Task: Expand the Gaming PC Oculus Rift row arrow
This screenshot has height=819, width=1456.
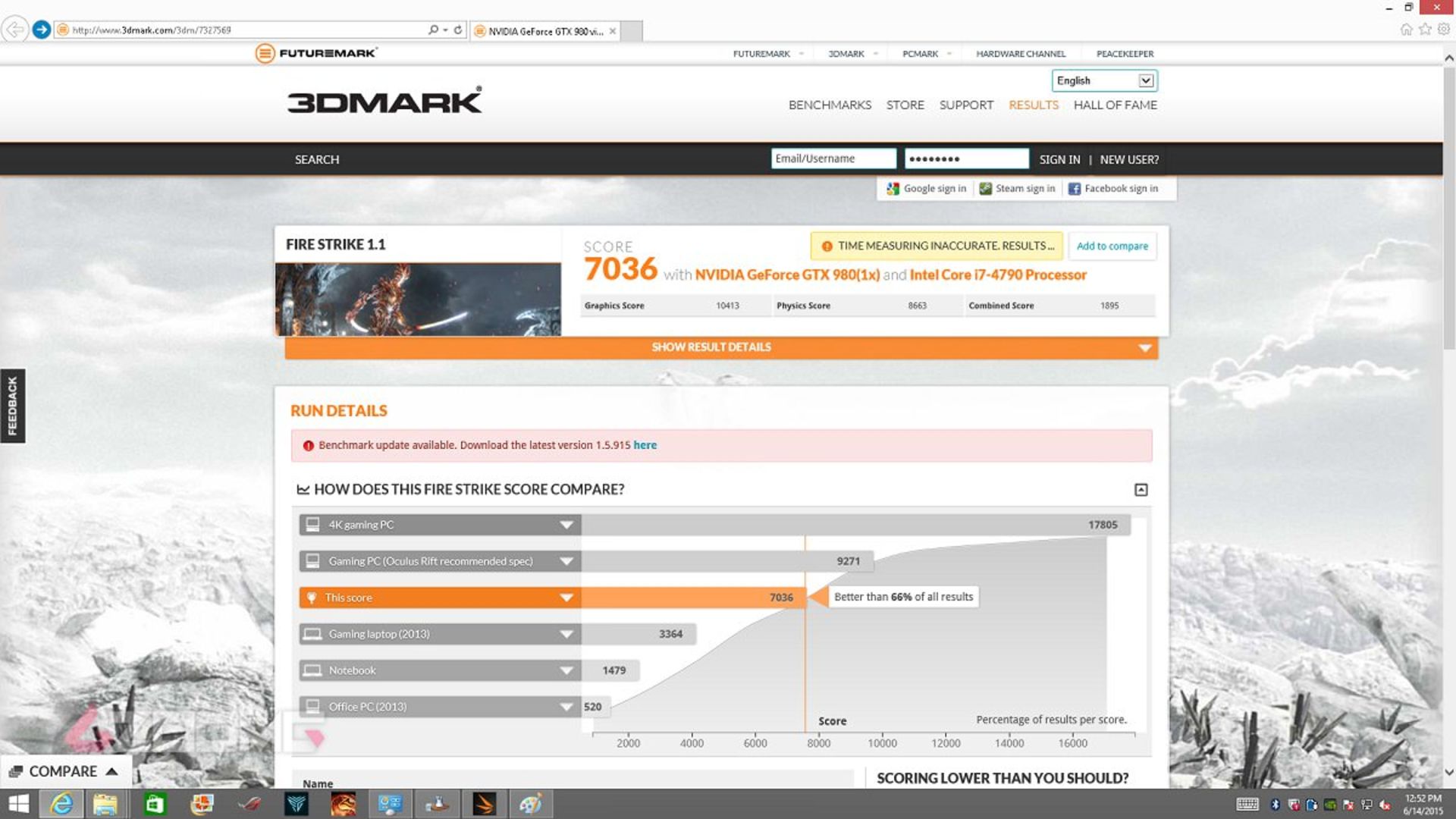Action: (566, 561)
